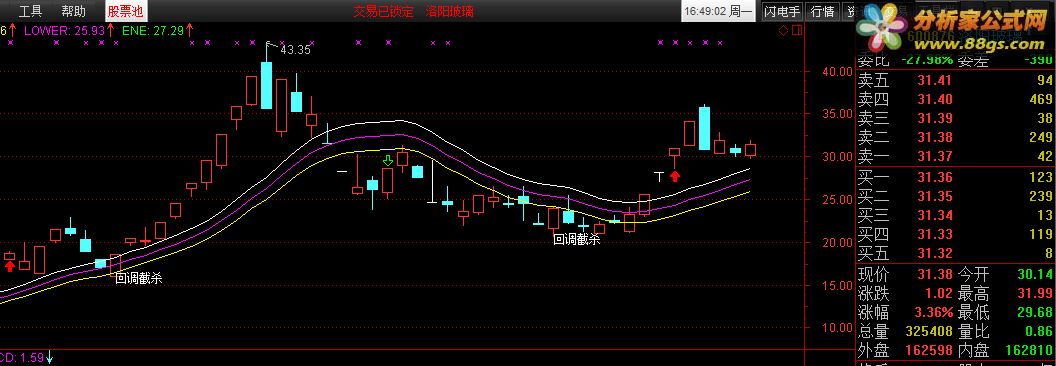Click the 交易已锁定 trade lock status

pyautogui.click(x=383, y=11)
